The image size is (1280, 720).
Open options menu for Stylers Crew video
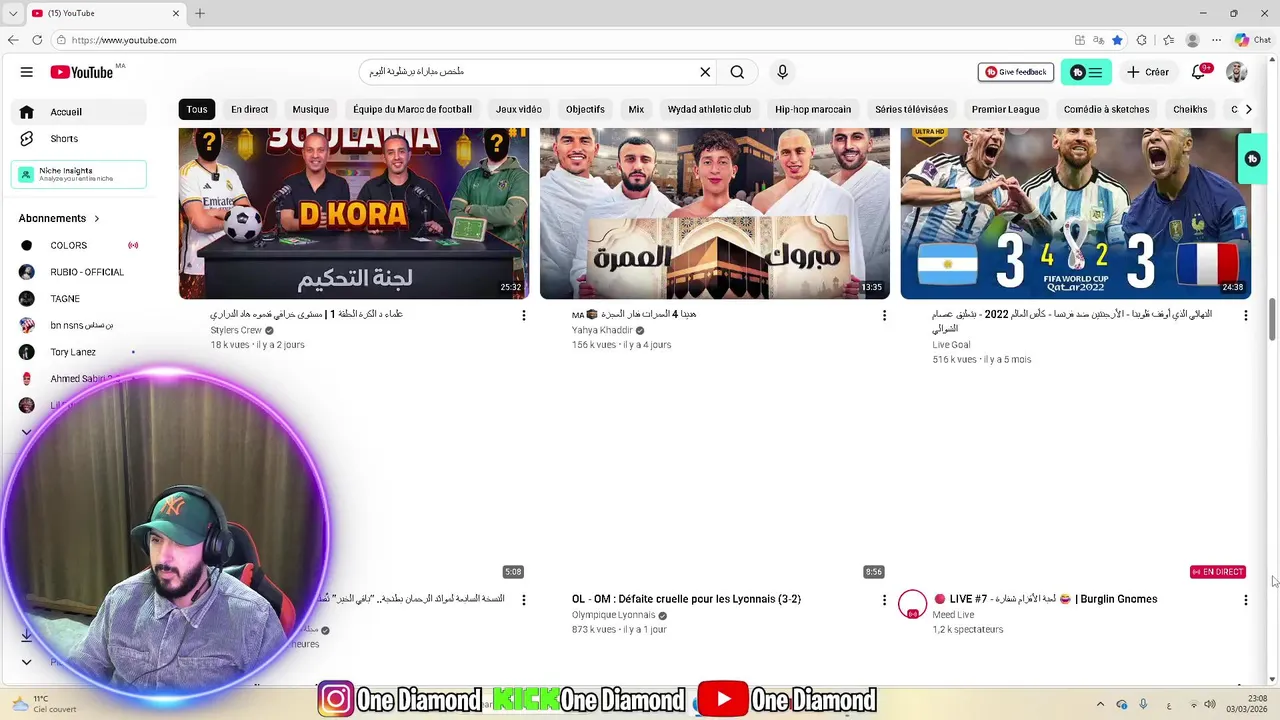523,315
